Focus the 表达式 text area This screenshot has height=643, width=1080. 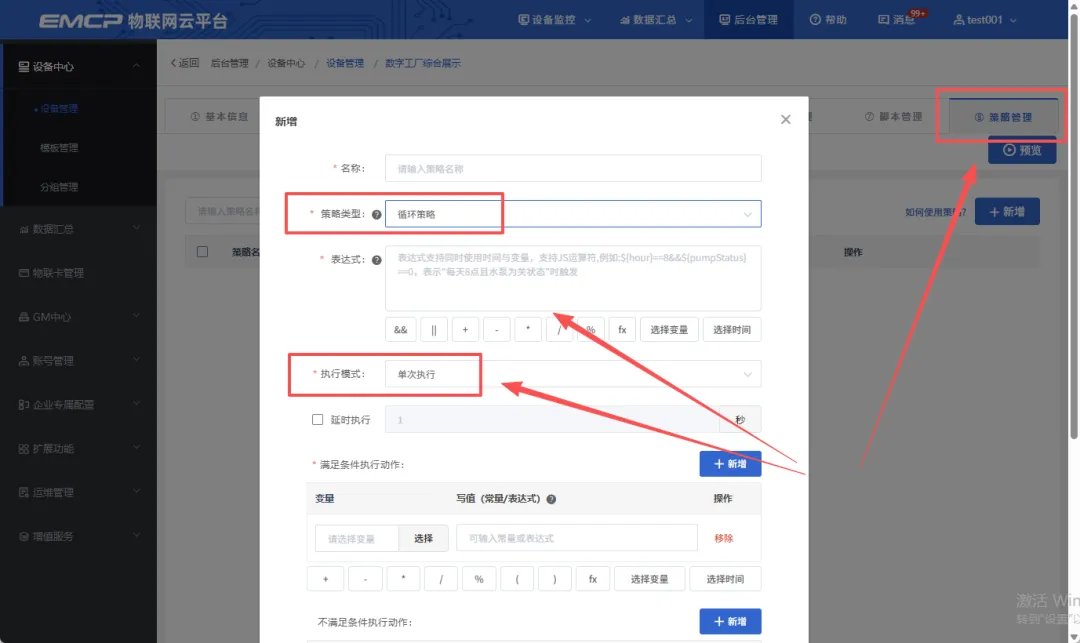click(573, 278)
